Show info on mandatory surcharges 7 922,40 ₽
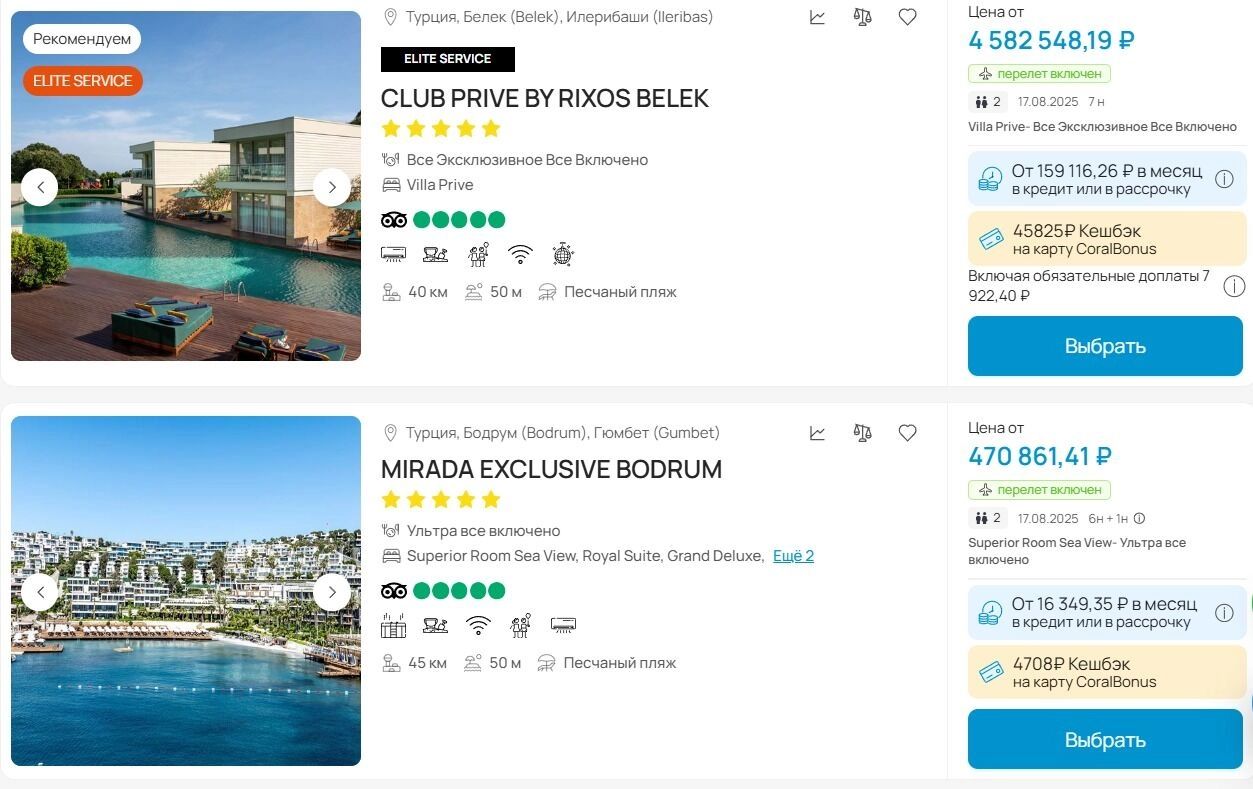 [x=1234, y=287]
